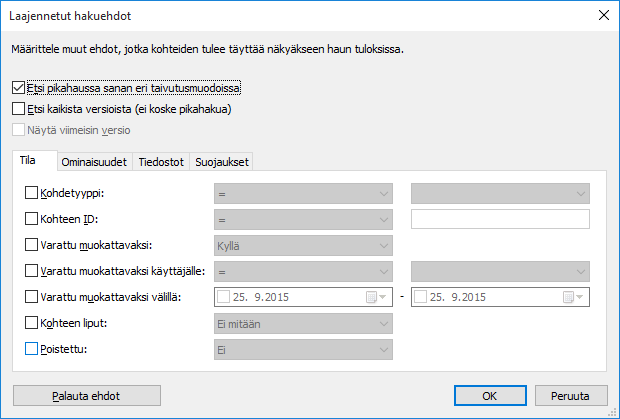Check the Poistettu condition checkbox
This screenshot has width=620, height=419.
click(x=31, y=349)
